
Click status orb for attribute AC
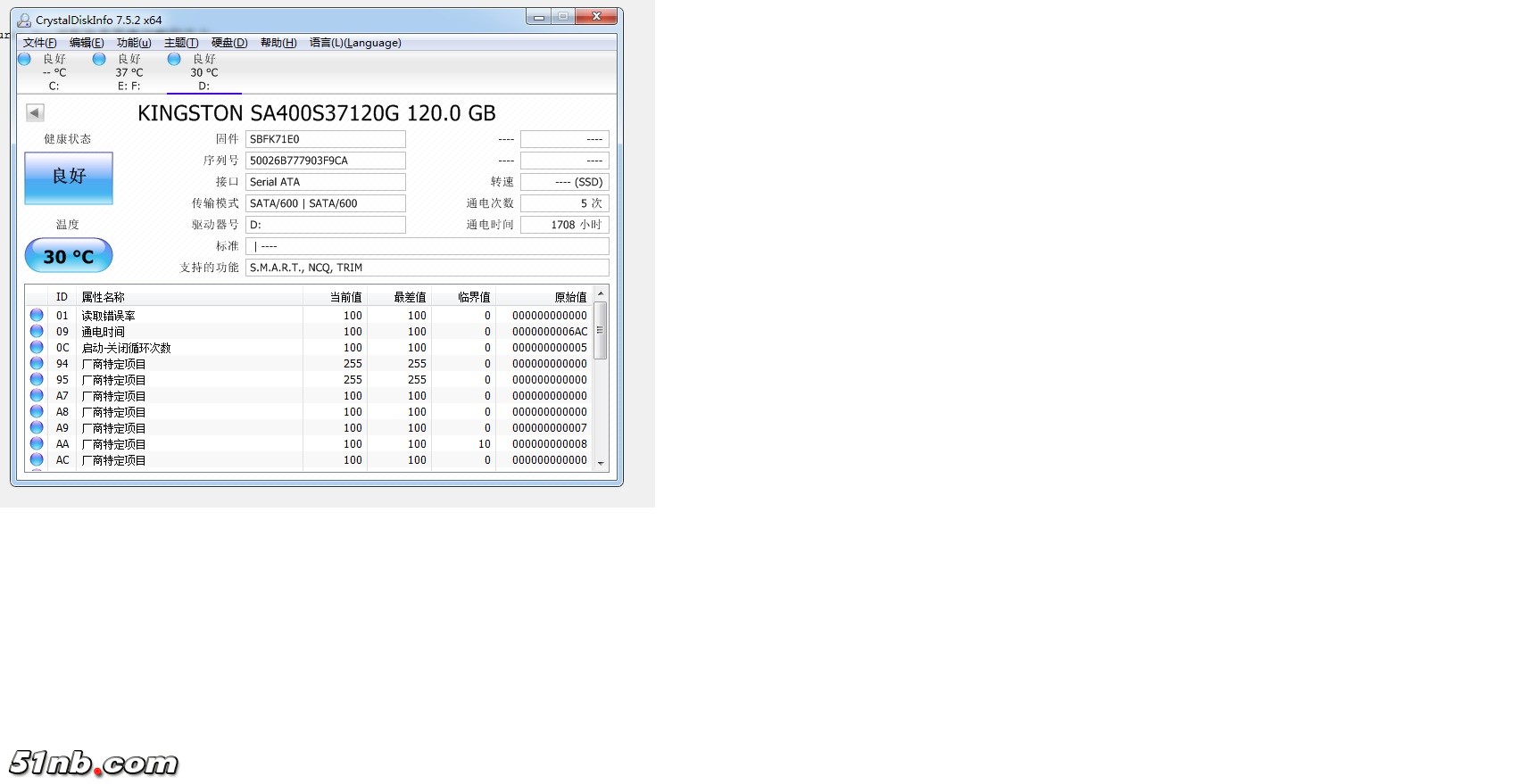[x=37, y=459]
